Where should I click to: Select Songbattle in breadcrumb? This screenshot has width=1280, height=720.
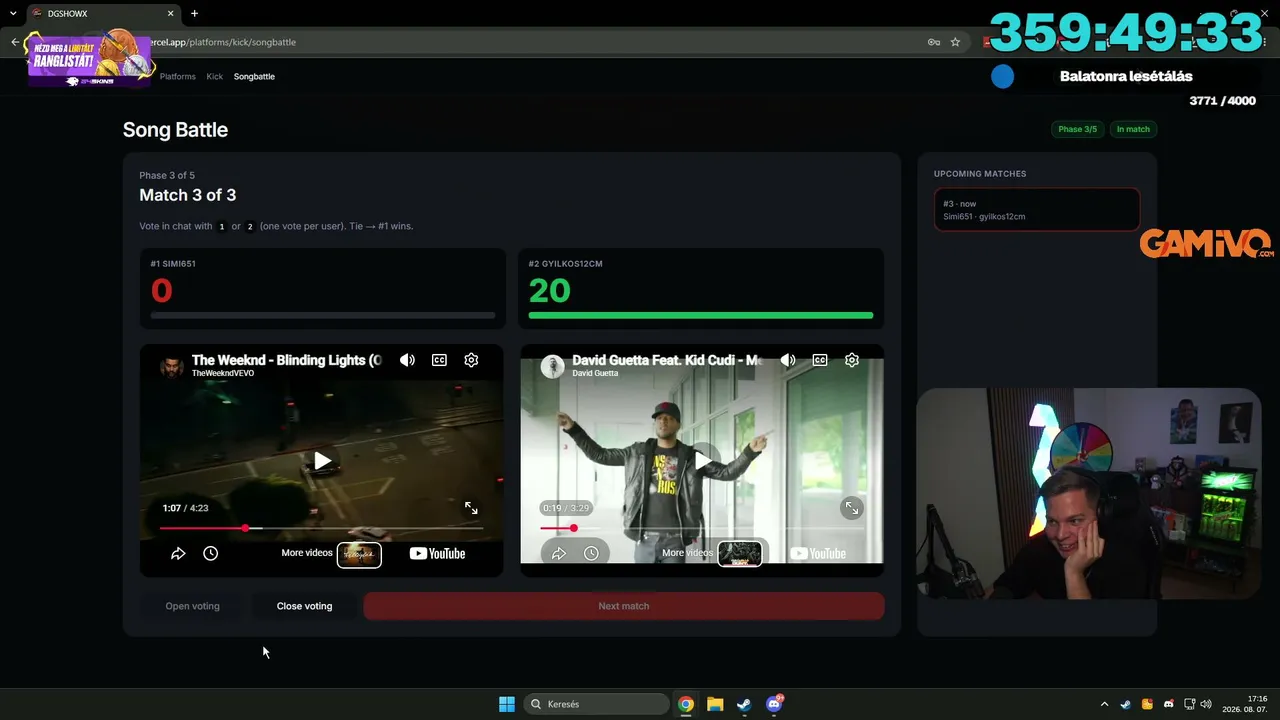[254, 76]
